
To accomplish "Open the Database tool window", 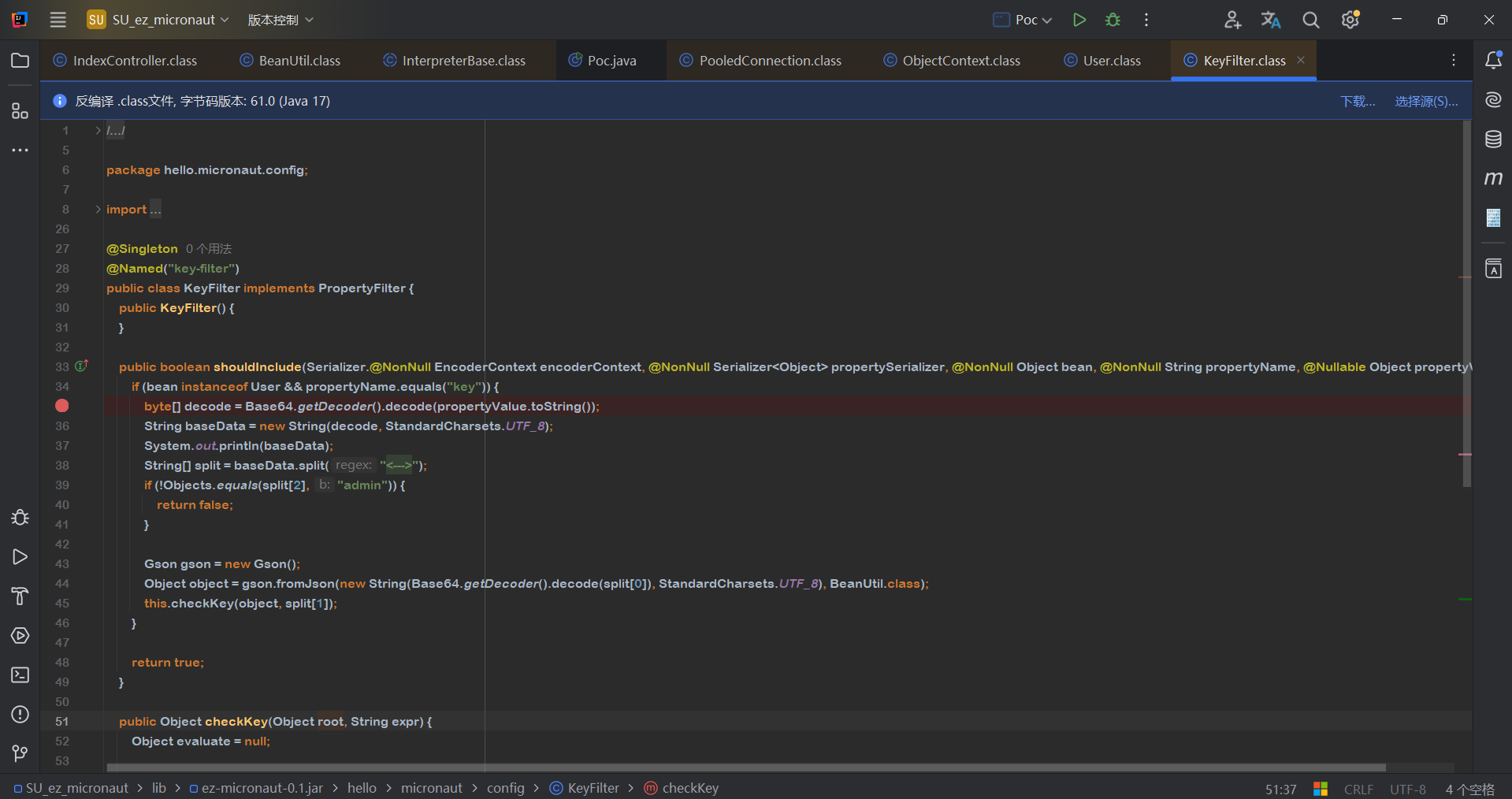I will click(1493, 139).
